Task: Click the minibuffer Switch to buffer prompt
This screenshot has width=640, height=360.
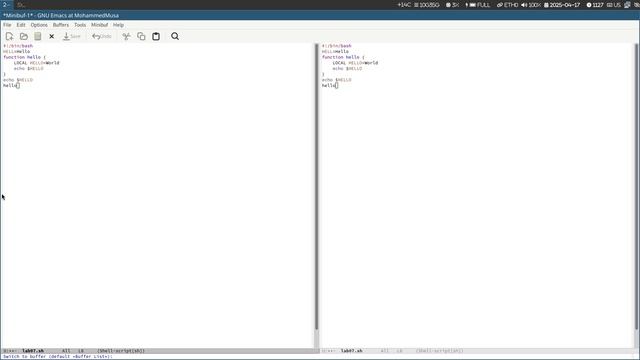Action: click(58, 356)
